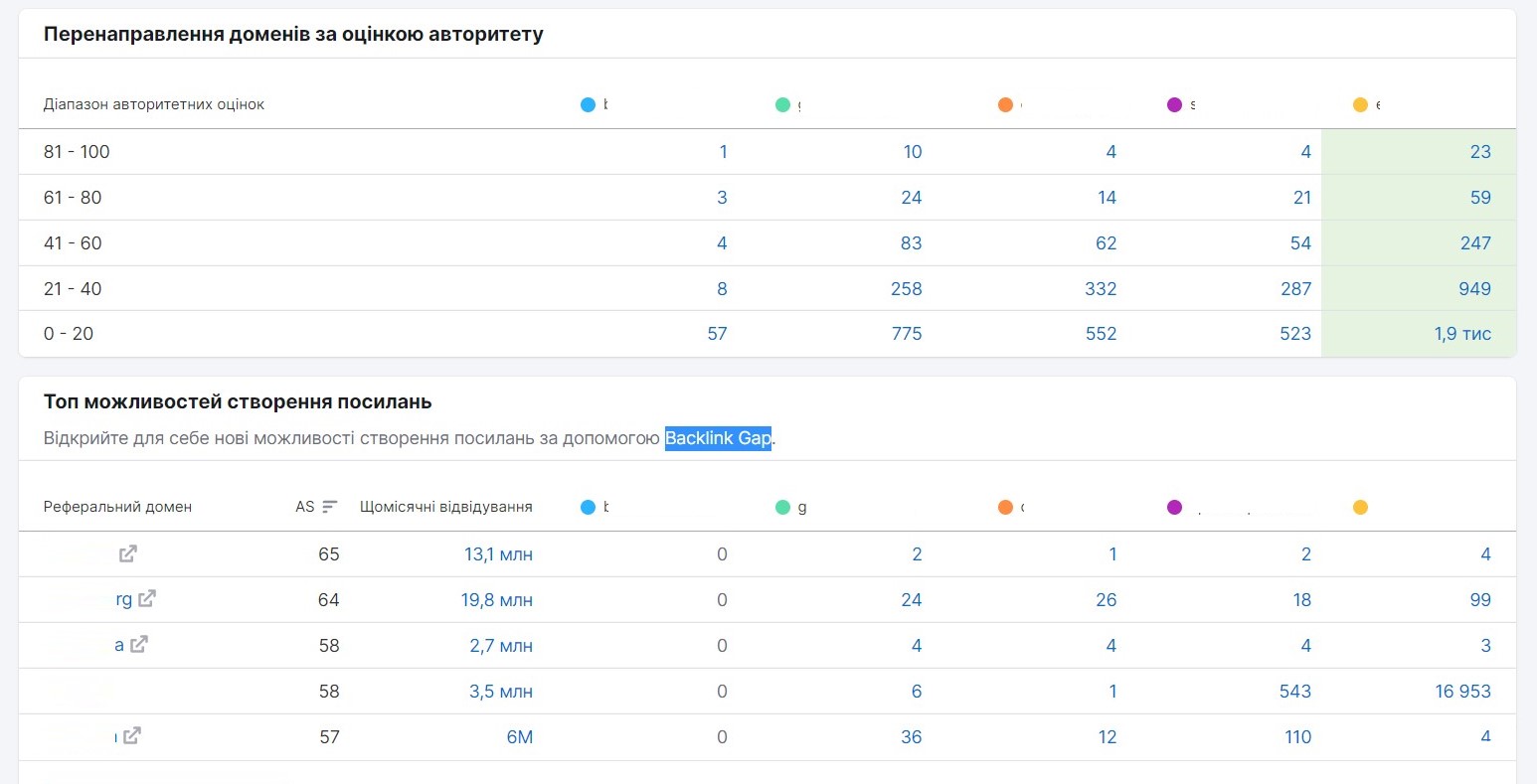Click green dot in authority table header

782,104
